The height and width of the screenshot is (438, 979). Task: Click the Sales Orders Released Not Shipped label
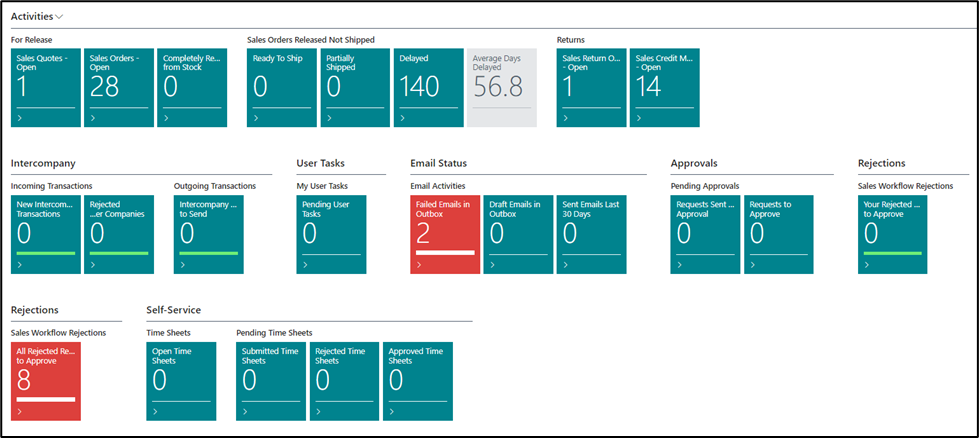311,40
